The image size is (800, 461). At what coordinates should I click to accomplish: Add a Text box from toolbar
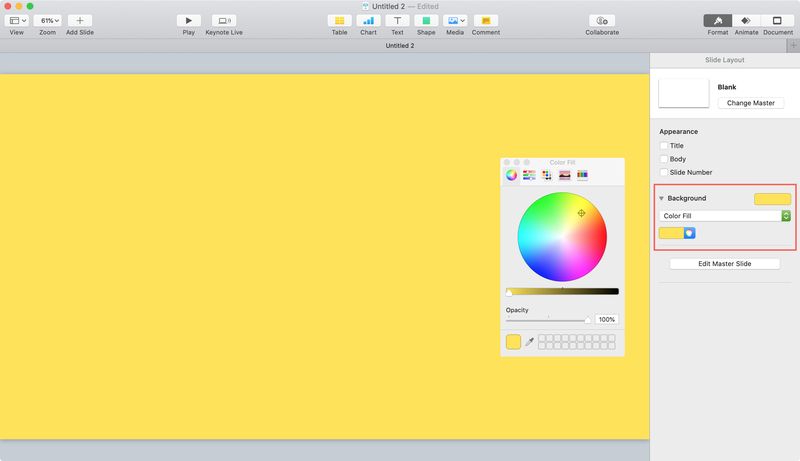(x=397, y=20)
